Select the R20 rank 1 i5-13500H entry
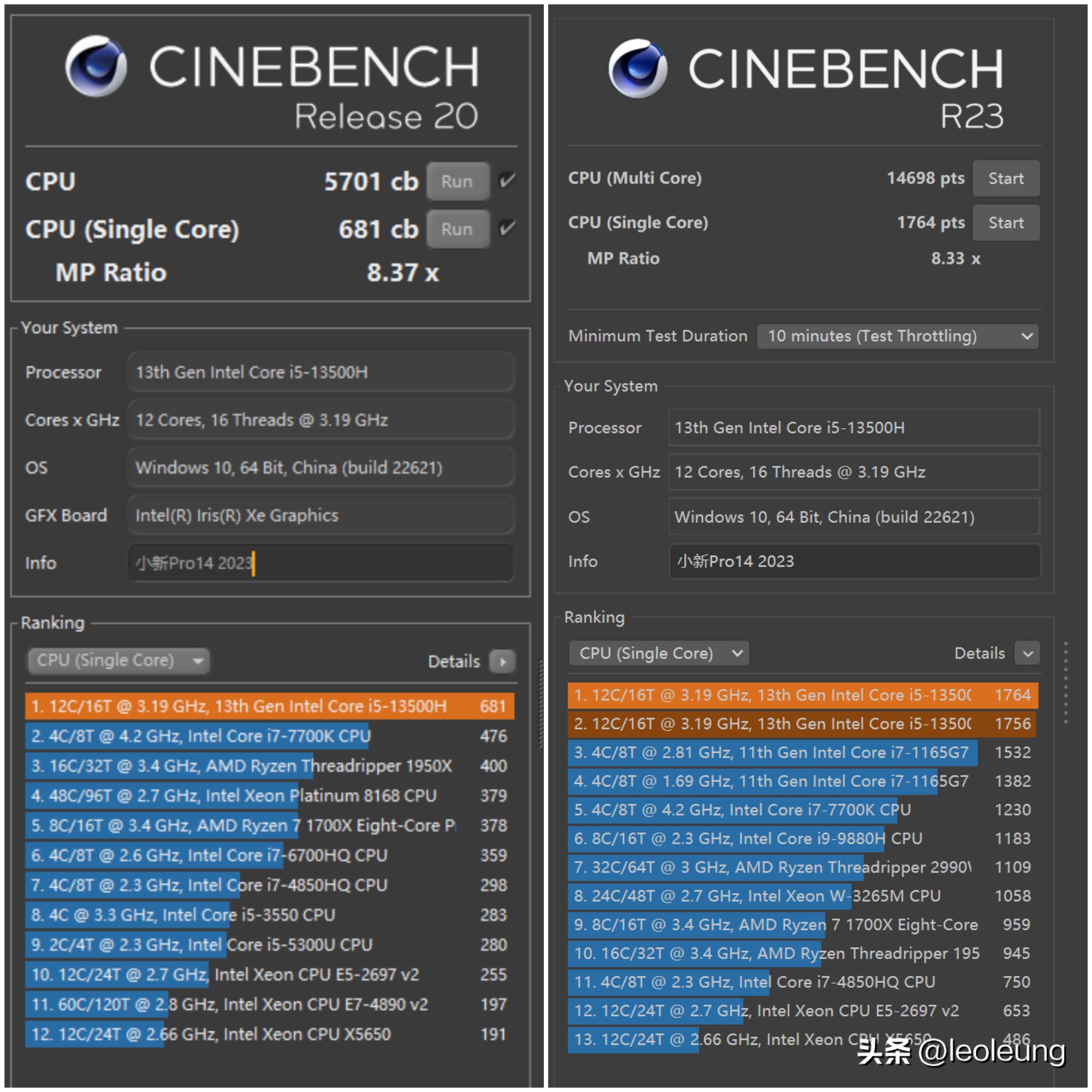 pos(269,706)
